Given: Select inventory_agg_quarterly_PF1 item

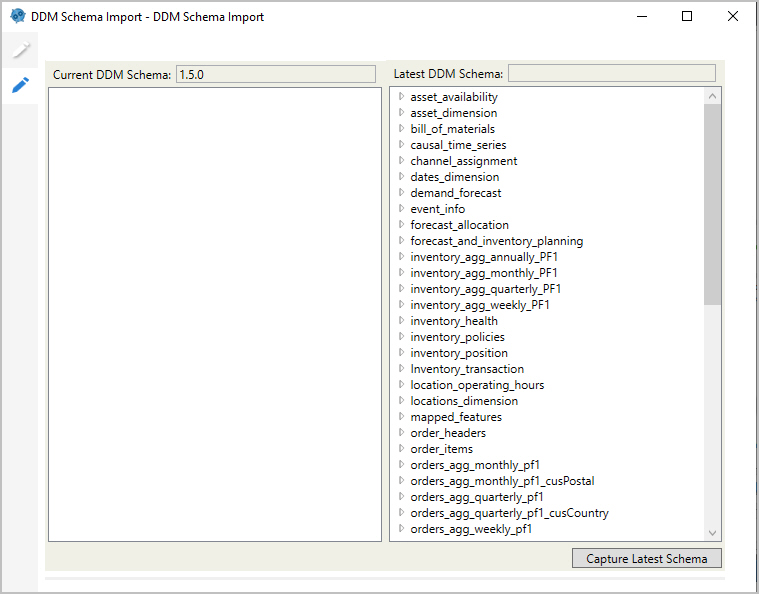Looking at the screenshot, I should coord(486,289).
